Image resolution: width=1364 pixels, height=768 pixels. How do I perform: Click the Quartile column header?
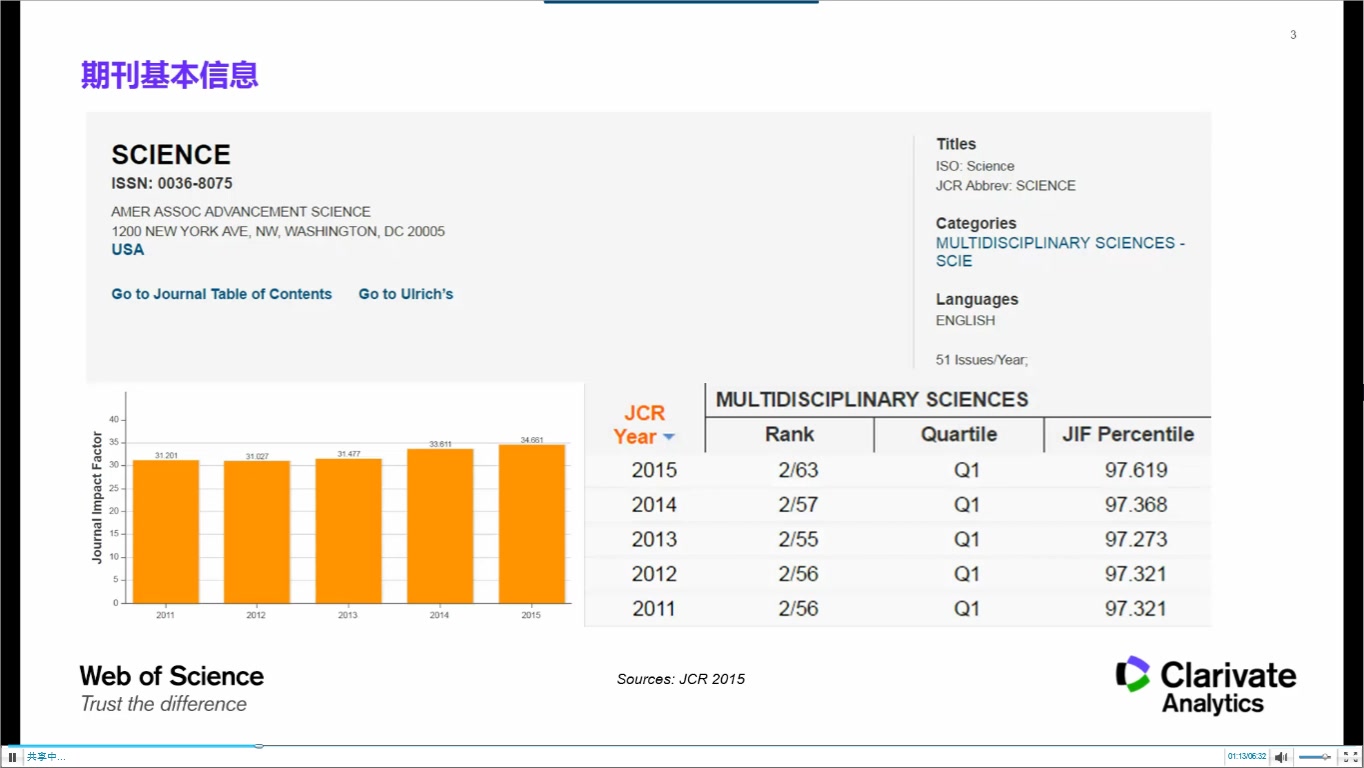[959, 434]
